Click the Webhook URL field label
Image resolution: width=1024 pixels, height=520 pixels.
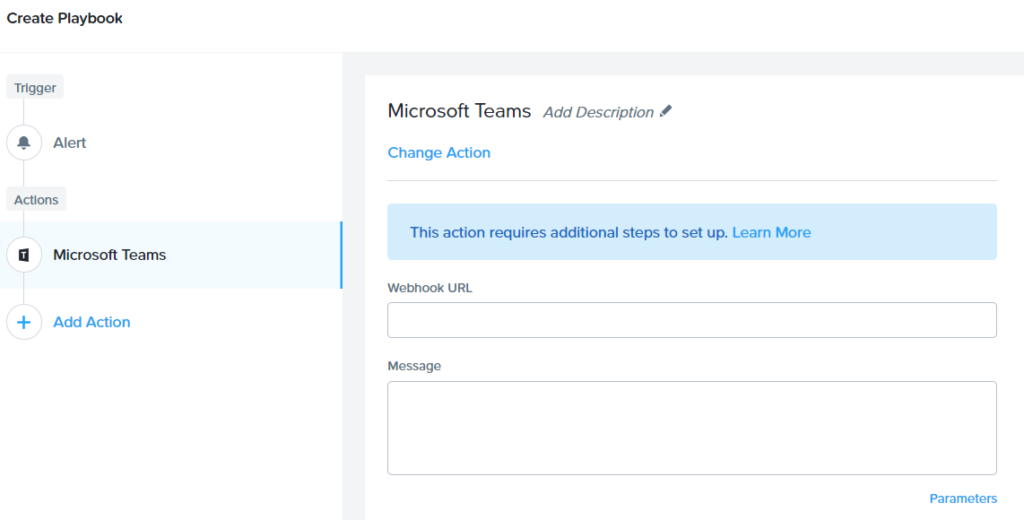pyautogui.click(x=430, y=288)
